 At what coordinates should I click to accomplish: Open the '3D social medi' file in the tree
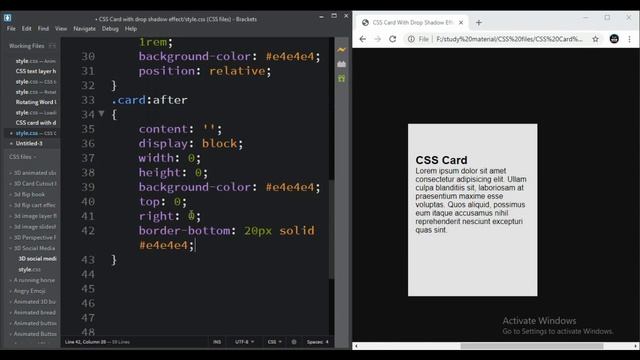(37, 259)
